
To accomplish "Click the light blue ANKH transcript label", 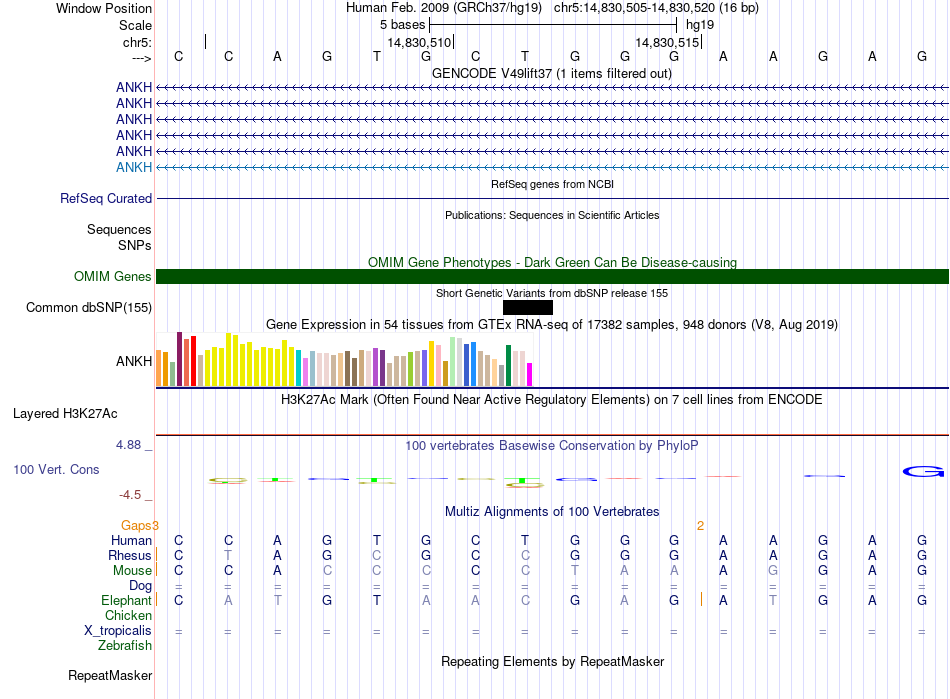I will (x=134, y=167).
